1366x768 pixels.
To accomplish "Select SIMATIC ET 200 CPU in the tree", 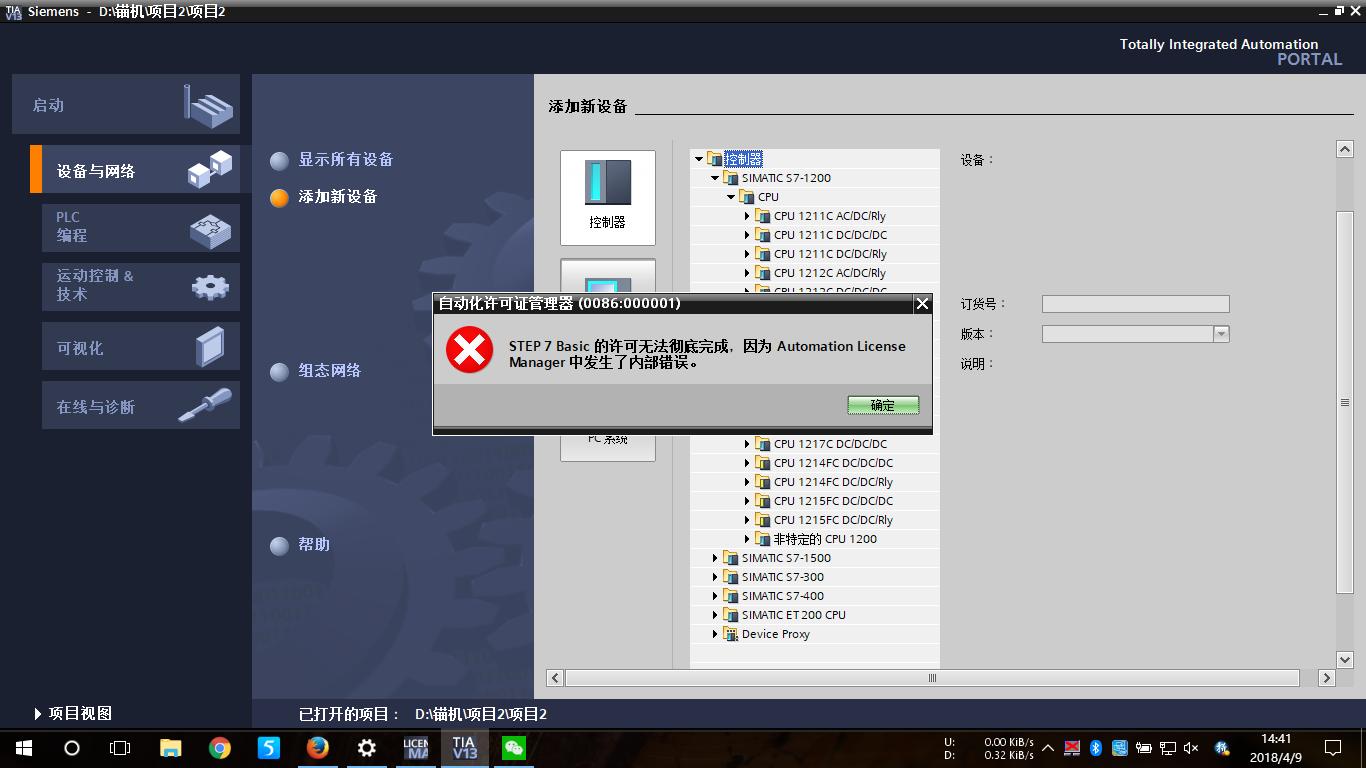I will tap(793, 615).
